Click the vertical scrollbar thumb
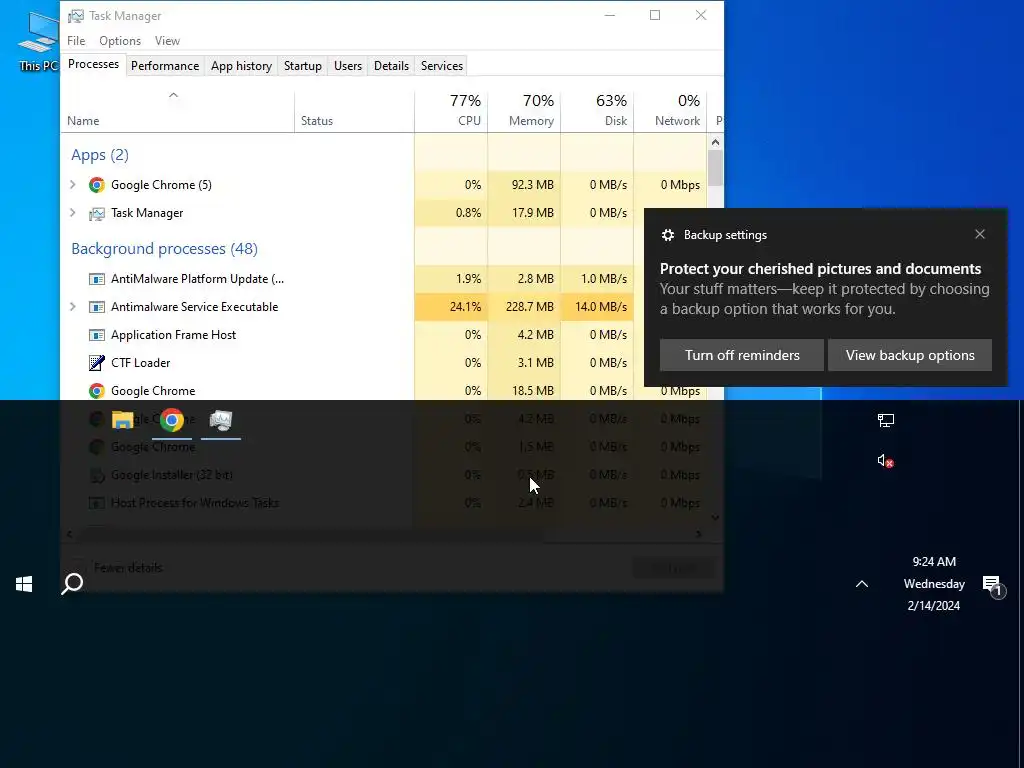1024x768 pixels. tap(715, 168)
